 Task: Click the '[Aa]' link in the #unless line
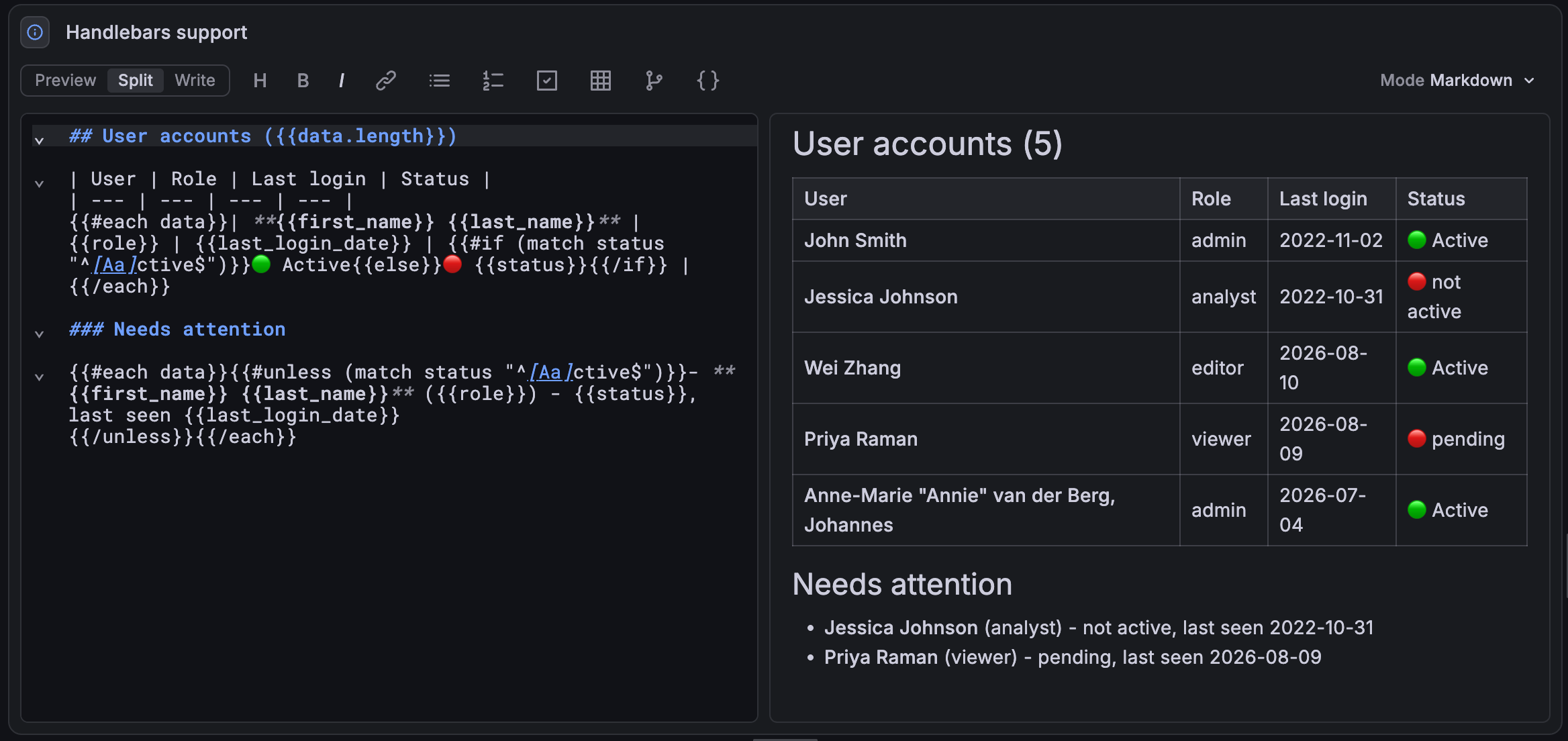coord(550,373)
